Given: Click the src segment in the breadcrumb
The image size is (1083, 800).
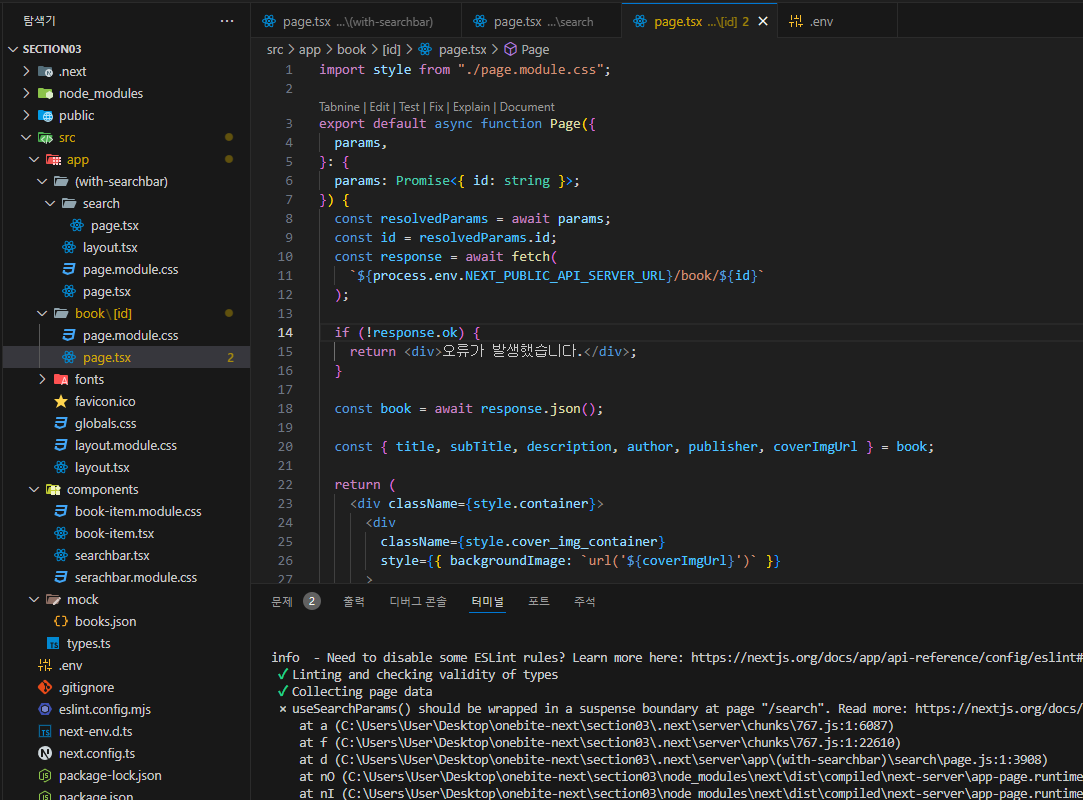Looking at the screenshot, I should click(275, 49).
